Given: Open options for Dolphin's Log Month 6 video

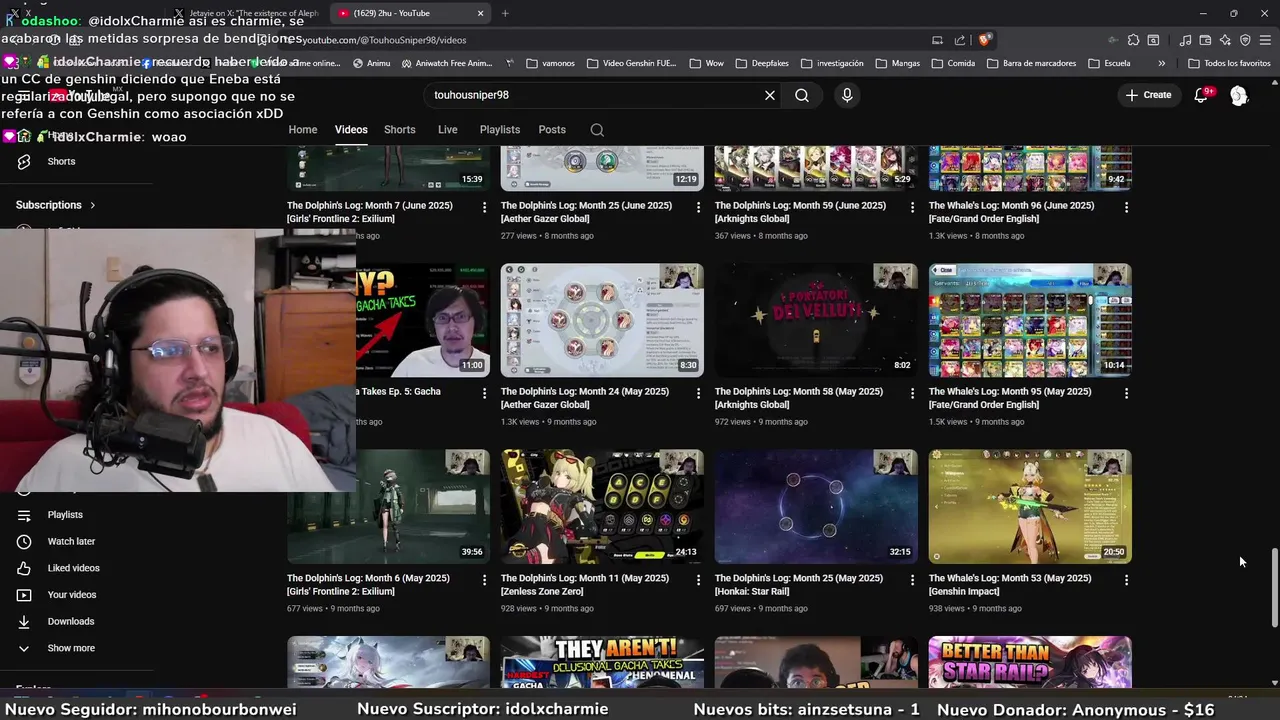Looking at the screenshot, I should coord(485,580).
